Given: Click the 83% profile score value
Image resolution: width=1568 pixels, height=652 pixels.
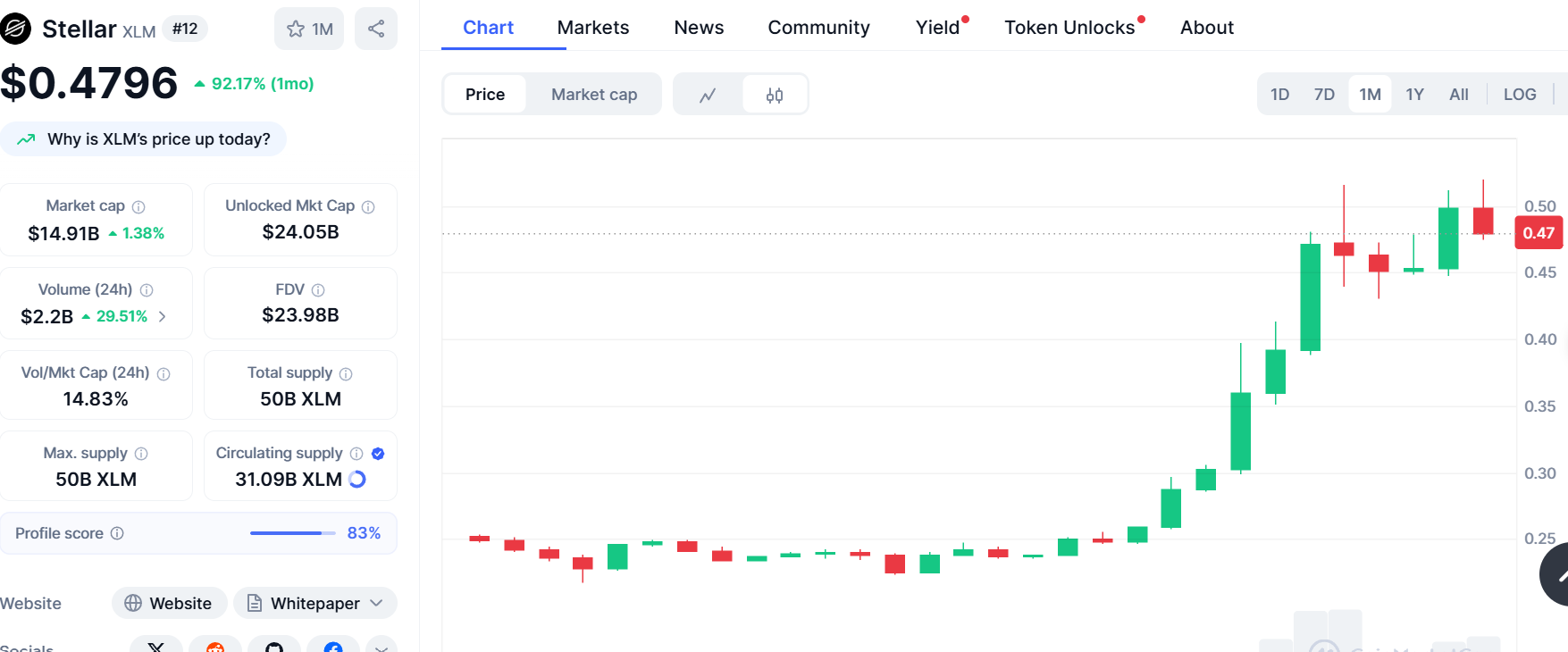Looking at the screenshot, I should click(364, 533).
